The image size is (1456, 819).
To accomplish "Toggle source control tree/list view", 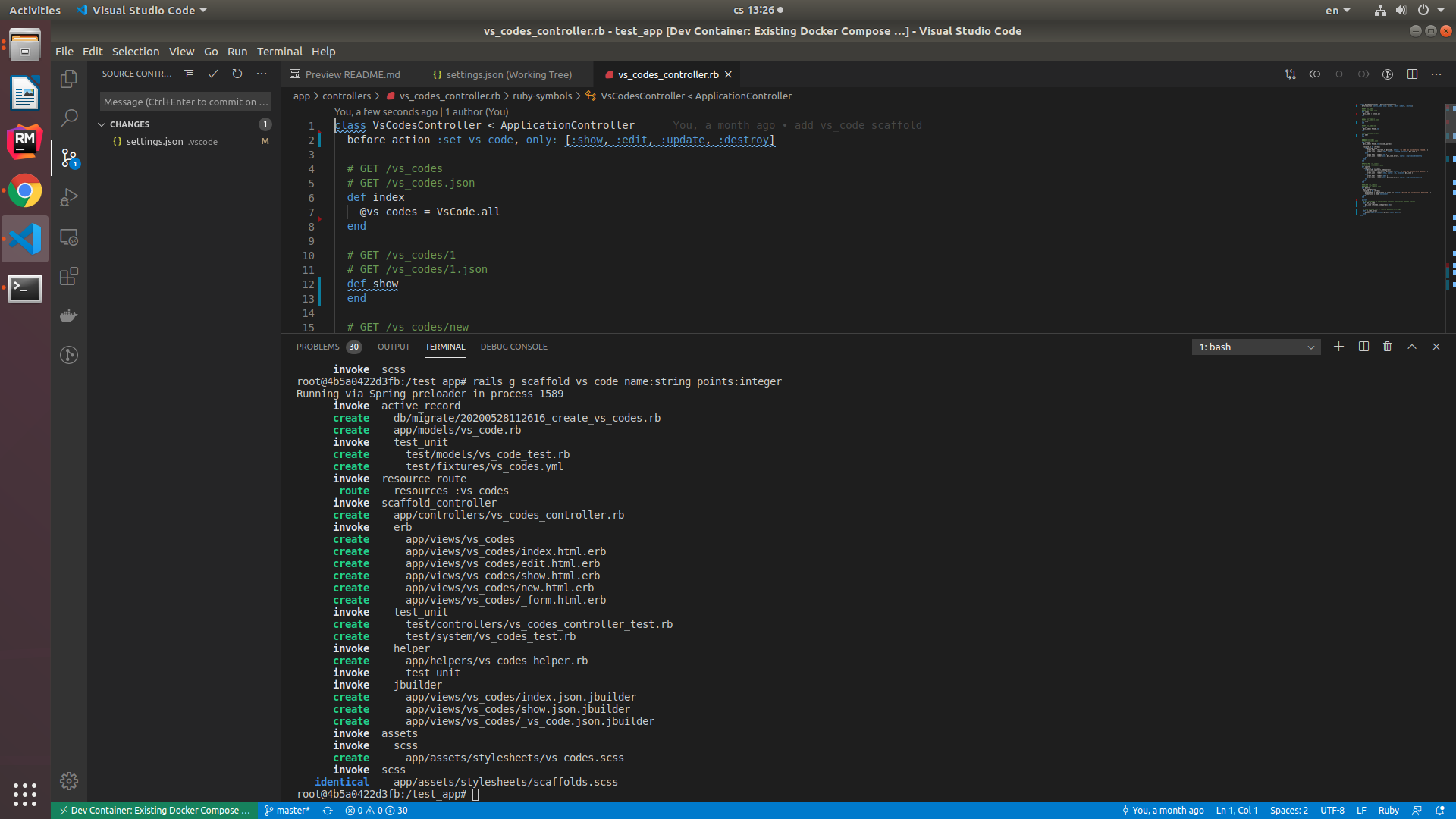I will pos(189,74).
